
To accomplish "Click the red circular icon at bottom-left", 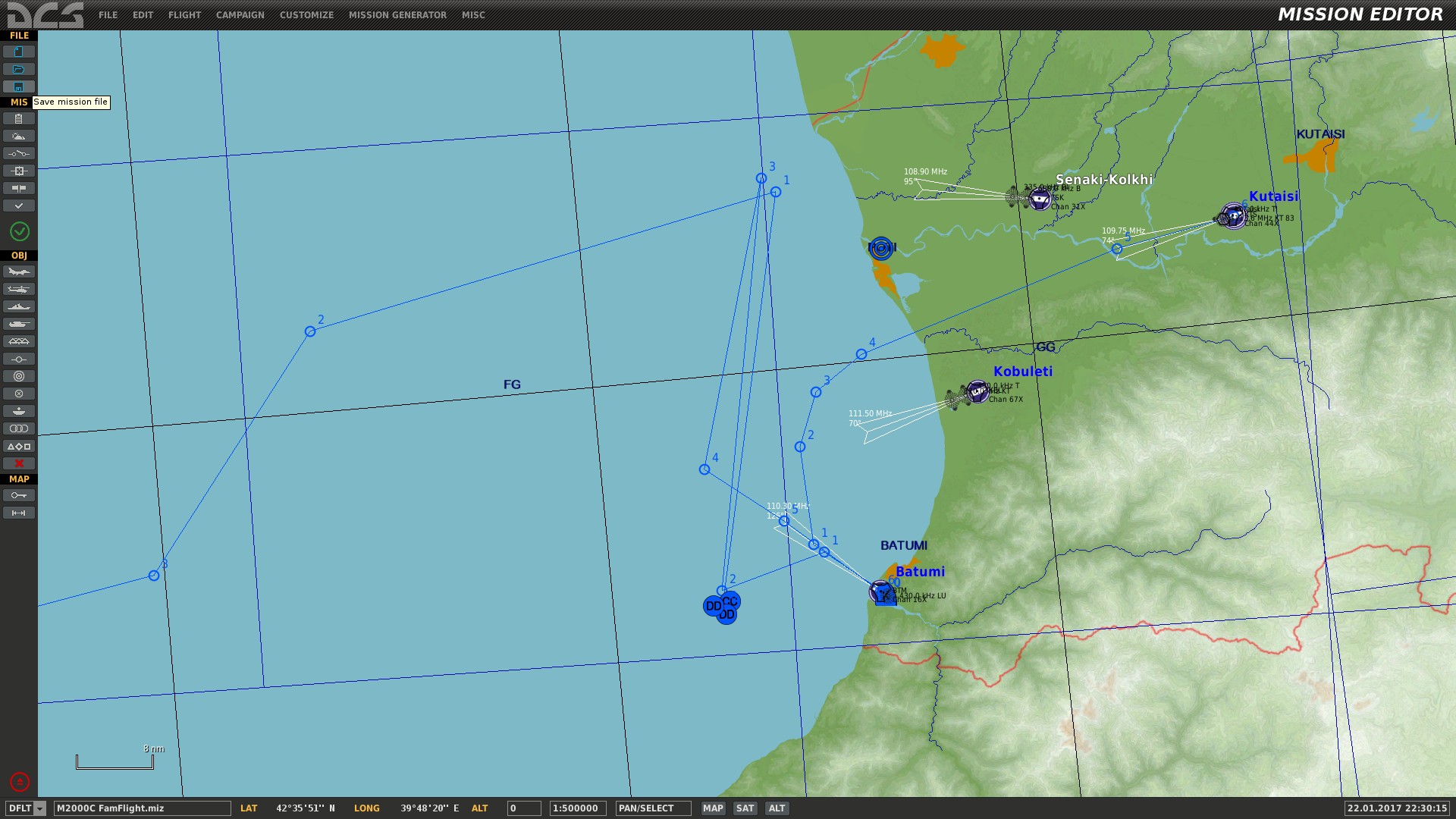I will tap(20, 781).
